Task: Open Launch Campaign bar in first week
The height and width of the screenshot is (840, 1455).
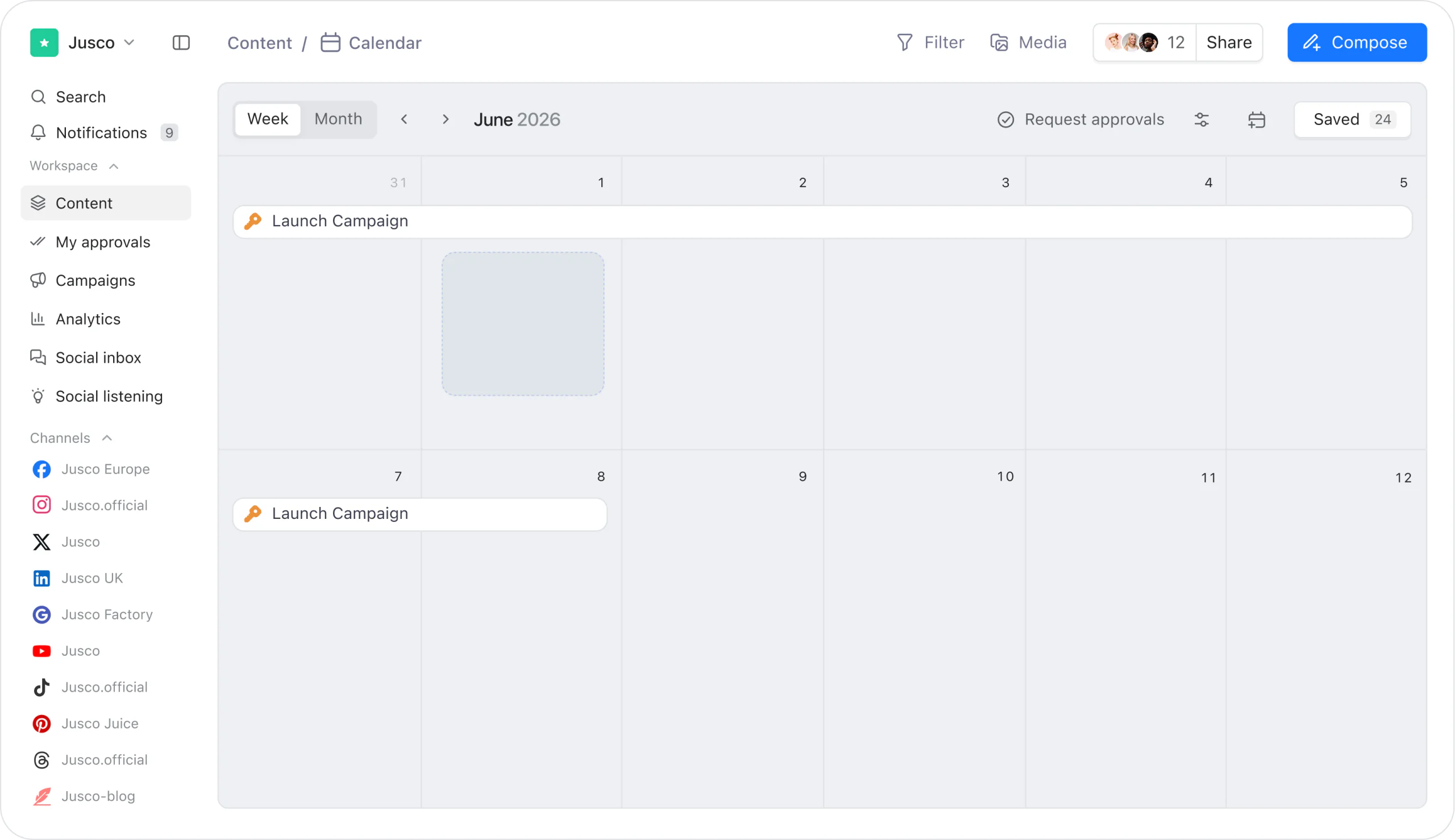Action: click(x=822, y=222)
